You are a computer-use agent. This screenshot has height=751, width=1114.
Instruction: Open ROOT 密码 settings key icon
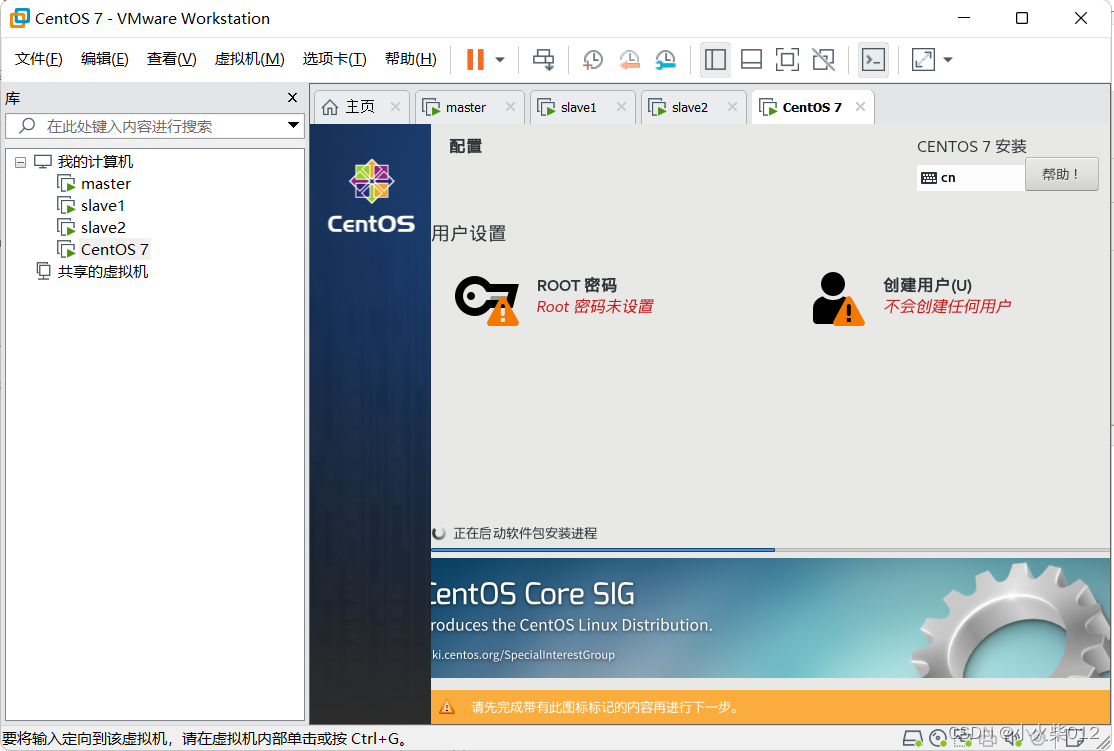tap(487, 301)
